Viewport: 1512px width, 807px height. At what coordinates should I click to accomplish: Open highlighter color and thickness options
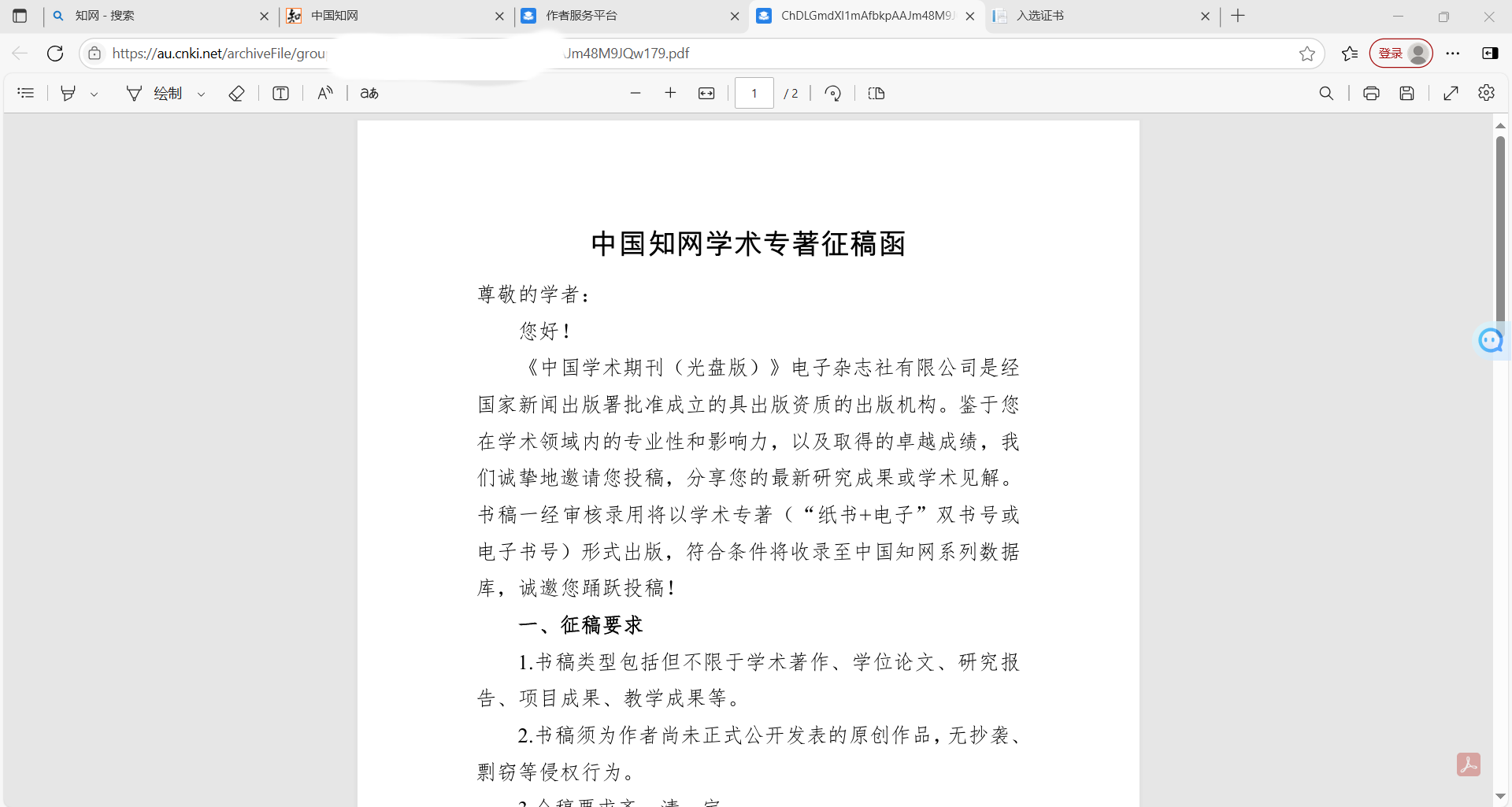click(x=94, y=93)
